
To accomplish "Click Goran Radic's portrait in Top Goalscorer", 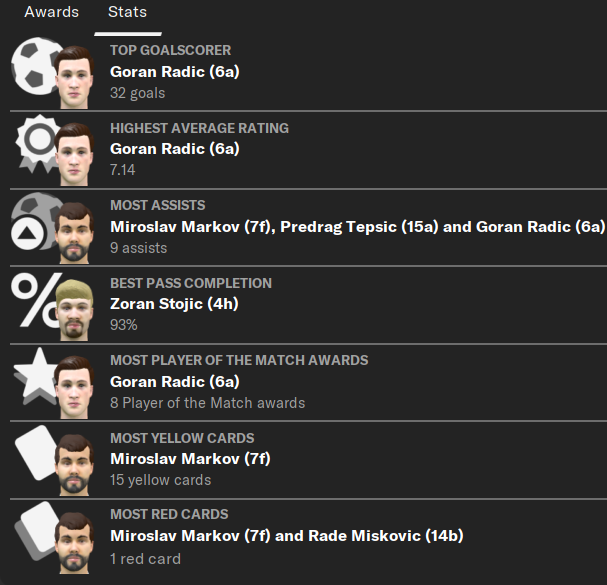I will (74, 77).
